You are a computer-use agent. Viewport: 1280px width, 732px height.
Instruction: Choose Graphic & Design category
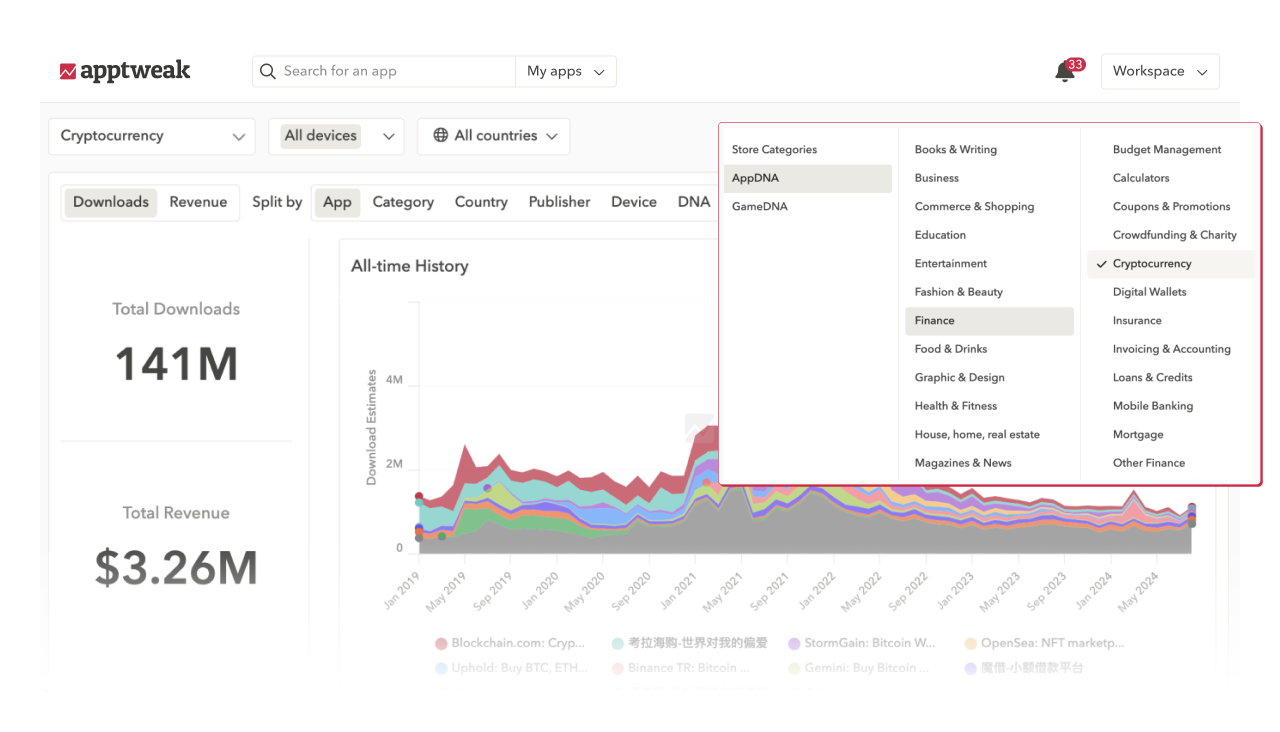coord(989,378)
